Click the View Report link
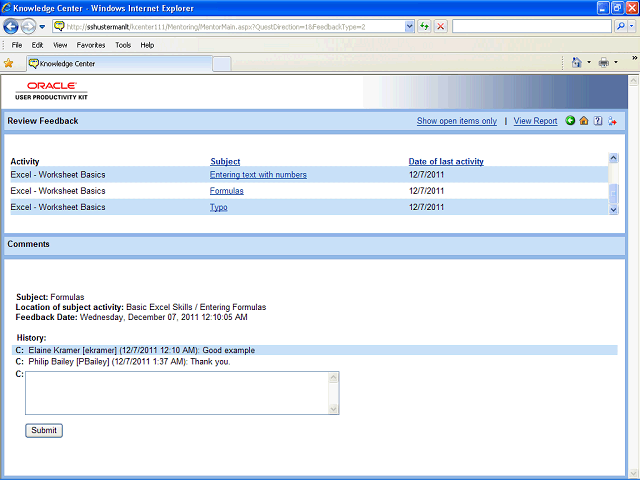 pyautogui.click(x=535, y=121)
